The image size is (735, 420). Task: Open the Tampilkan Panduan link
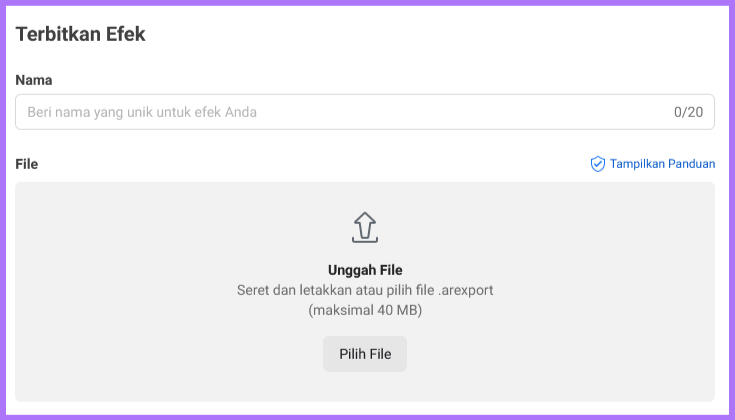pos(652,164)
